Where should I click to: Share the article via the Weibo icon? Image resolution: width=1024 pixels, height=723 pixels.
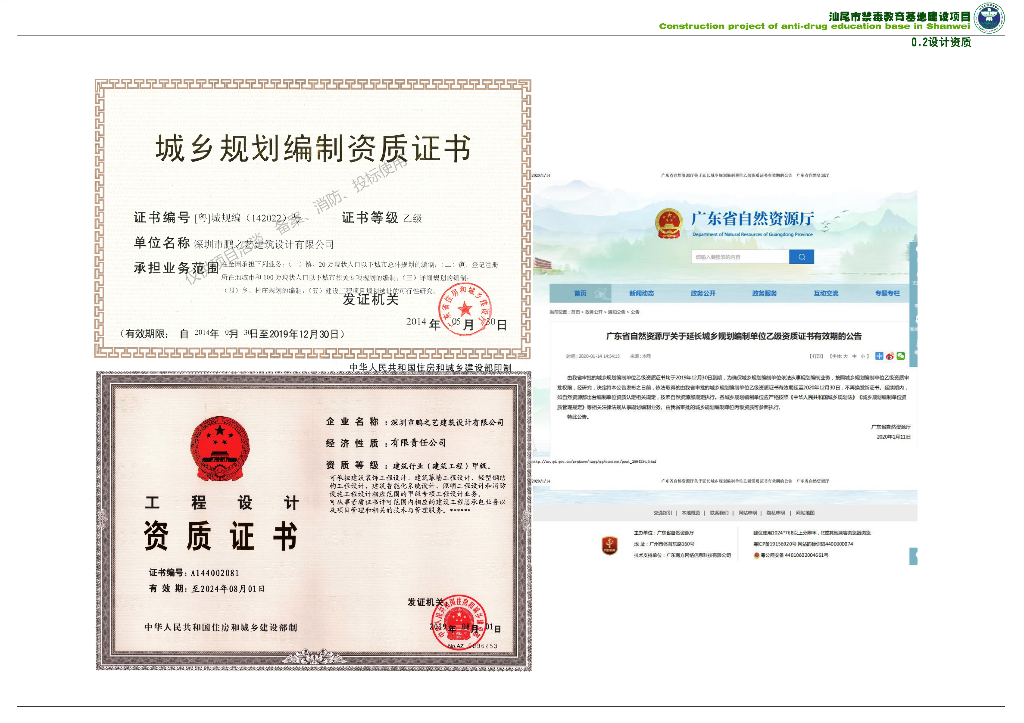pyautogui.click(x=889, y=356)
